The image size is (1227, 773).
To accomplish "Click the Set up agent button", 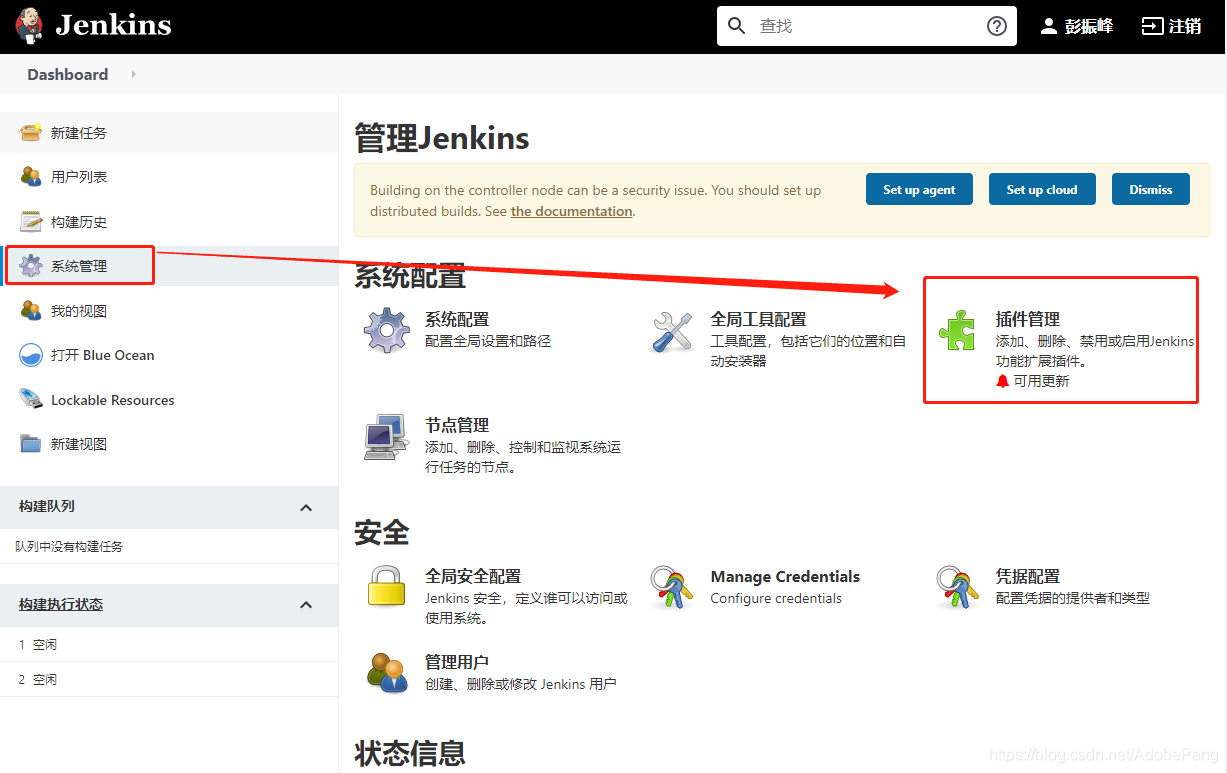I will click(x=919, y=189).
